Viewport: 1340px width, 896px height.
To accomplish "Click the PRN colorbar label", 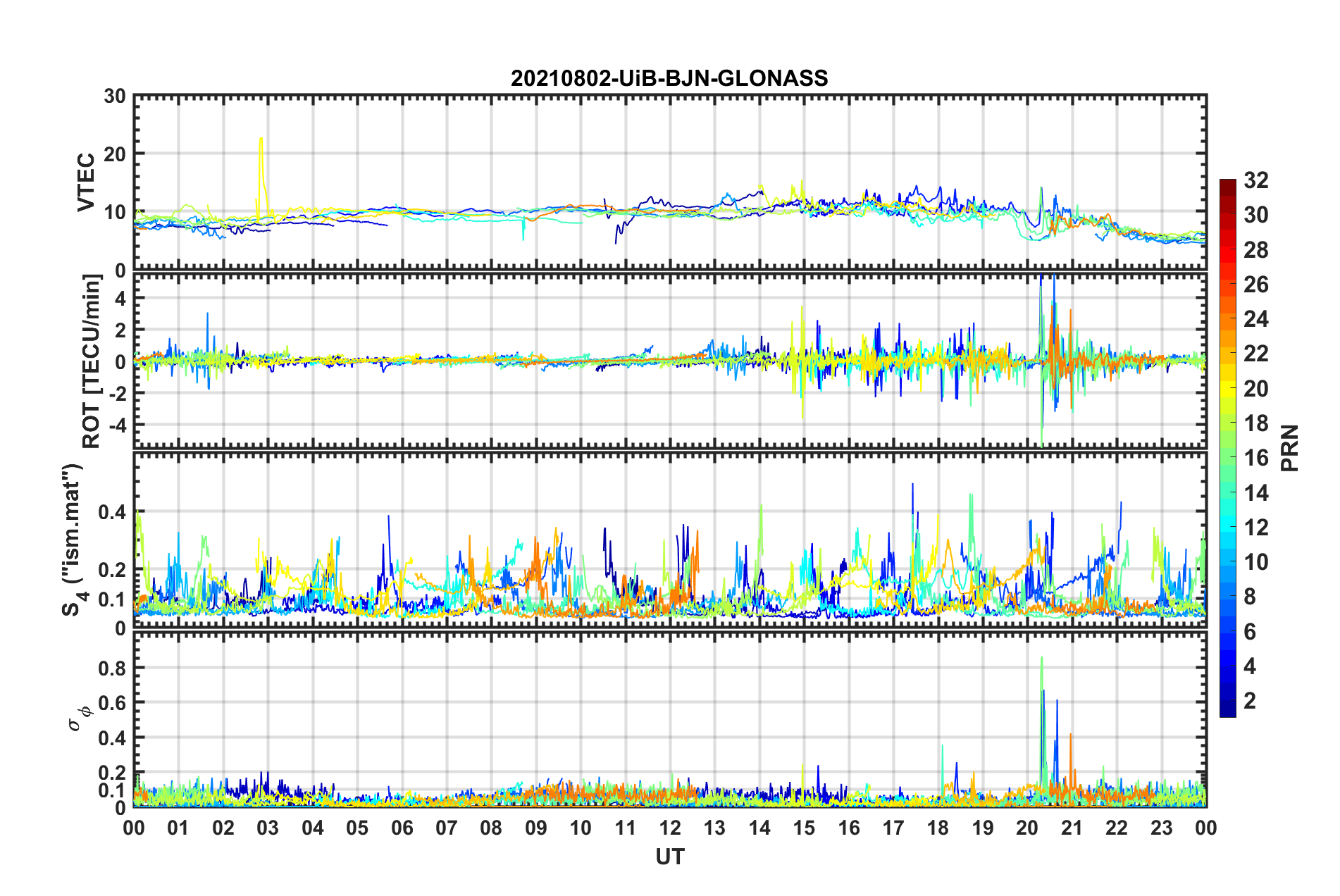I will [1289, 448].
